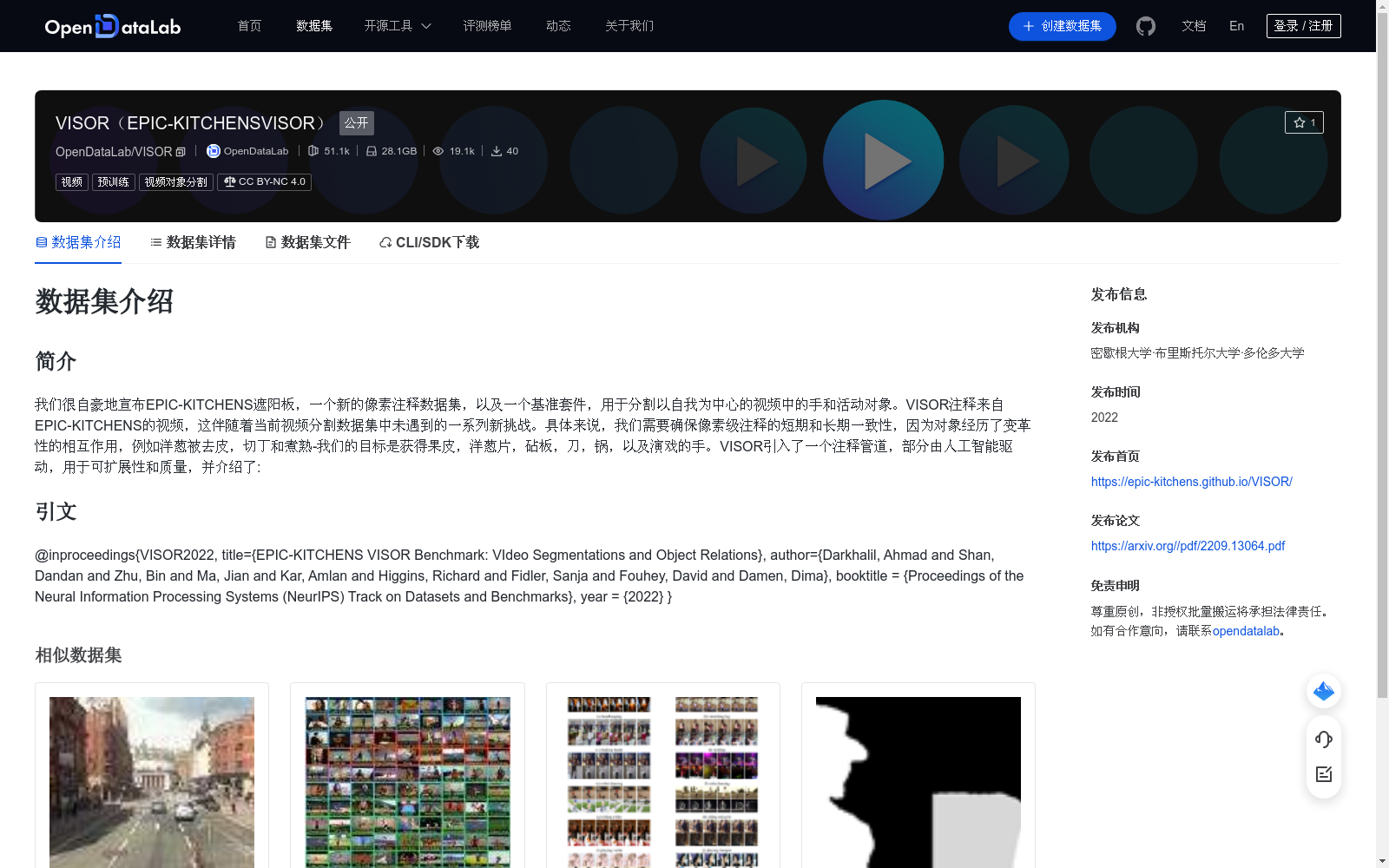
Task: Click the OpenDataLab logo
Action: 113,26
